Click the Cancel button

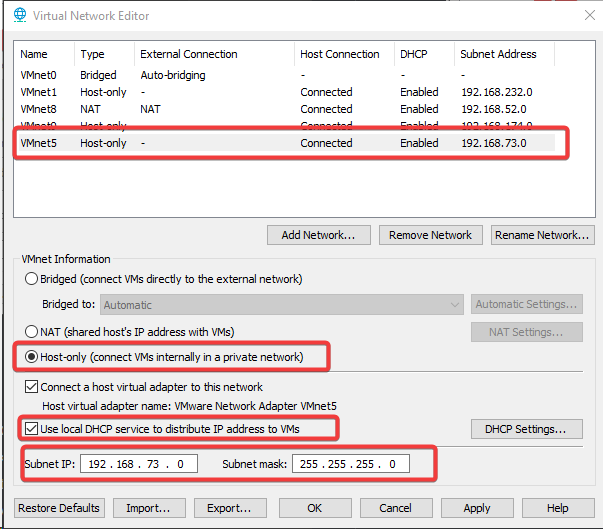tap(396, 508)
